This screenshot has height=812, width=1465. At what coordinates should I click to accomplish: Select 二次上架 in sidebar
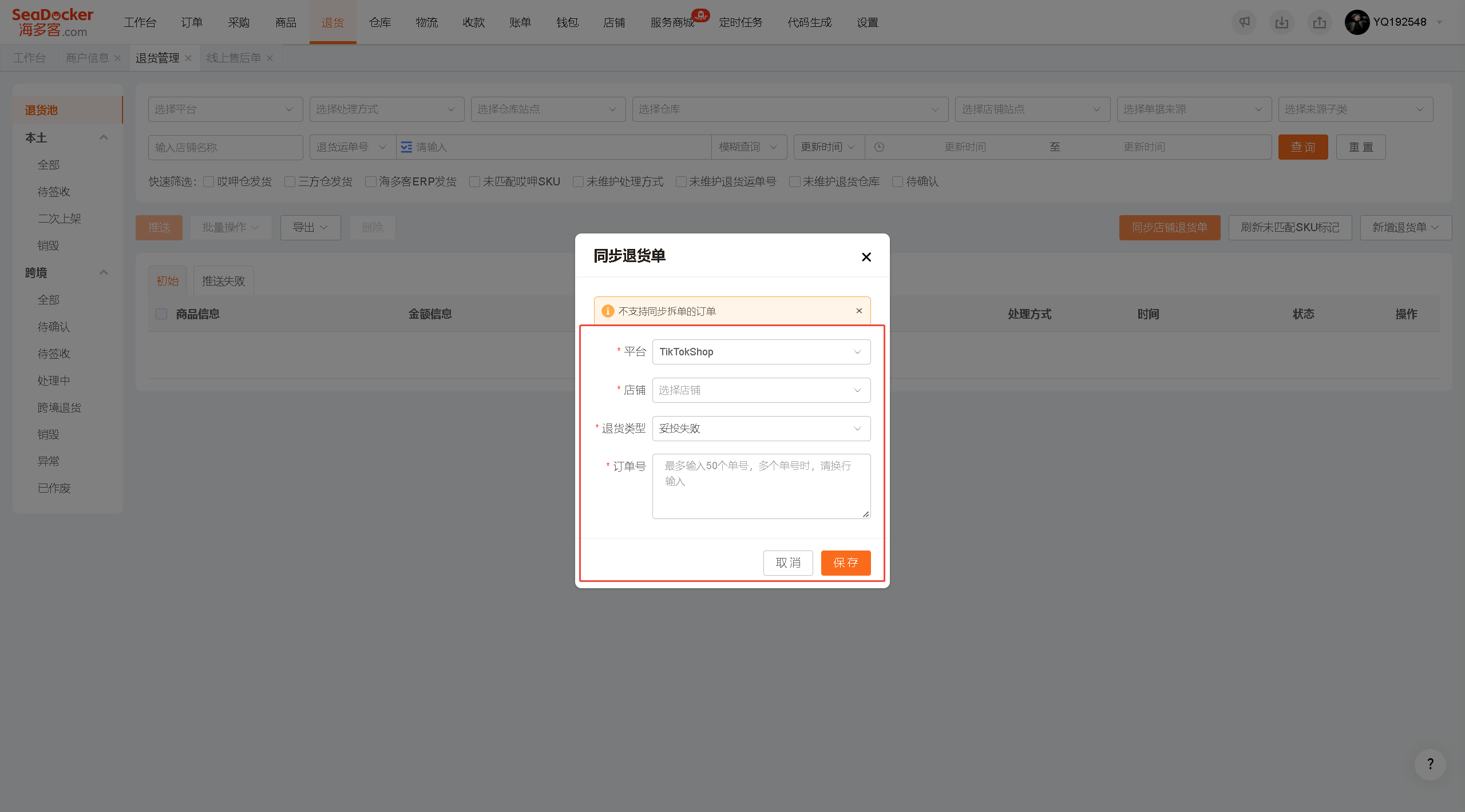click(x=60, y=219)
